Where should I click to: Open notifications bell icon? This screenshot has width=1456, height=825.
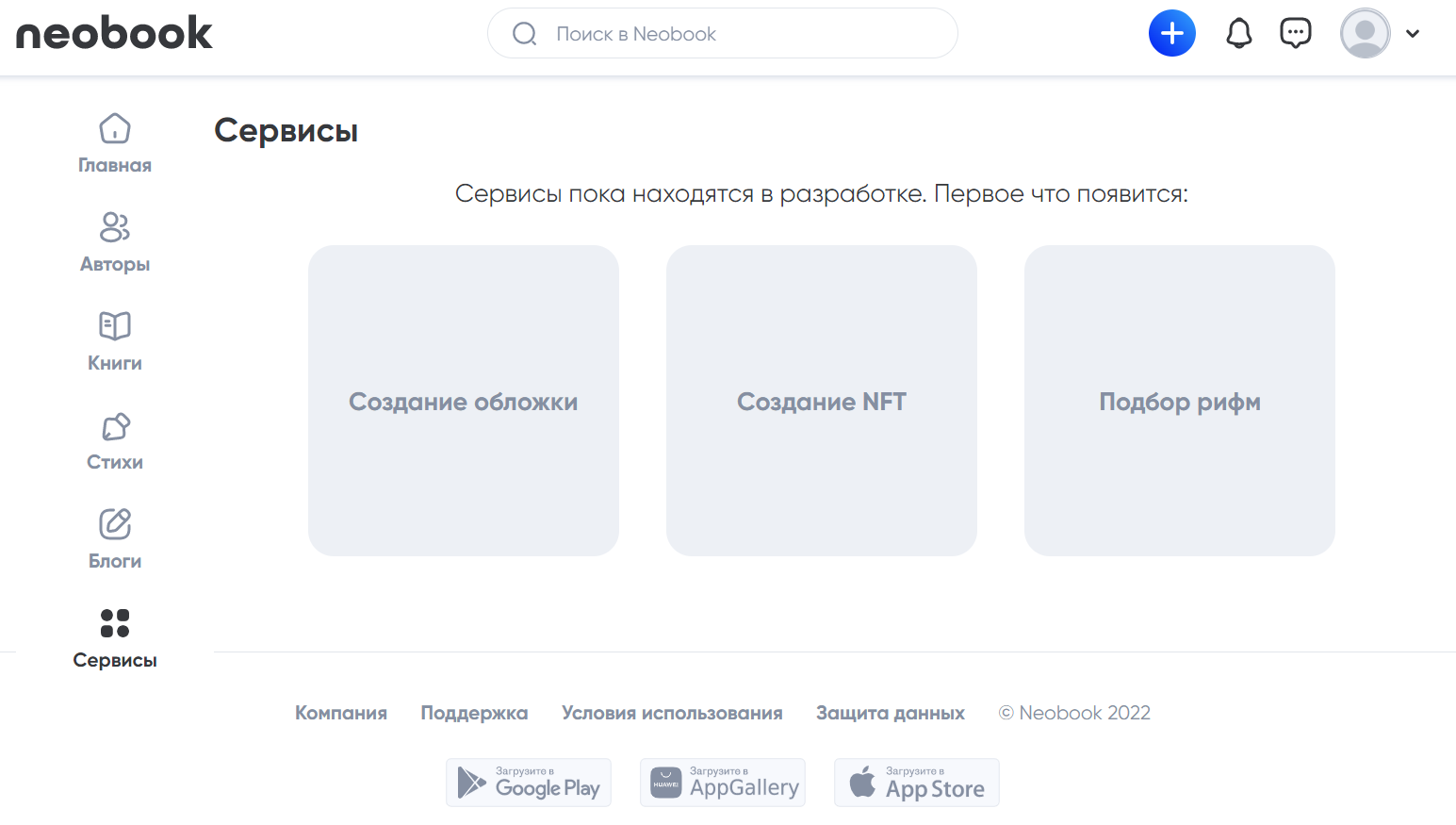(1238, 34)
